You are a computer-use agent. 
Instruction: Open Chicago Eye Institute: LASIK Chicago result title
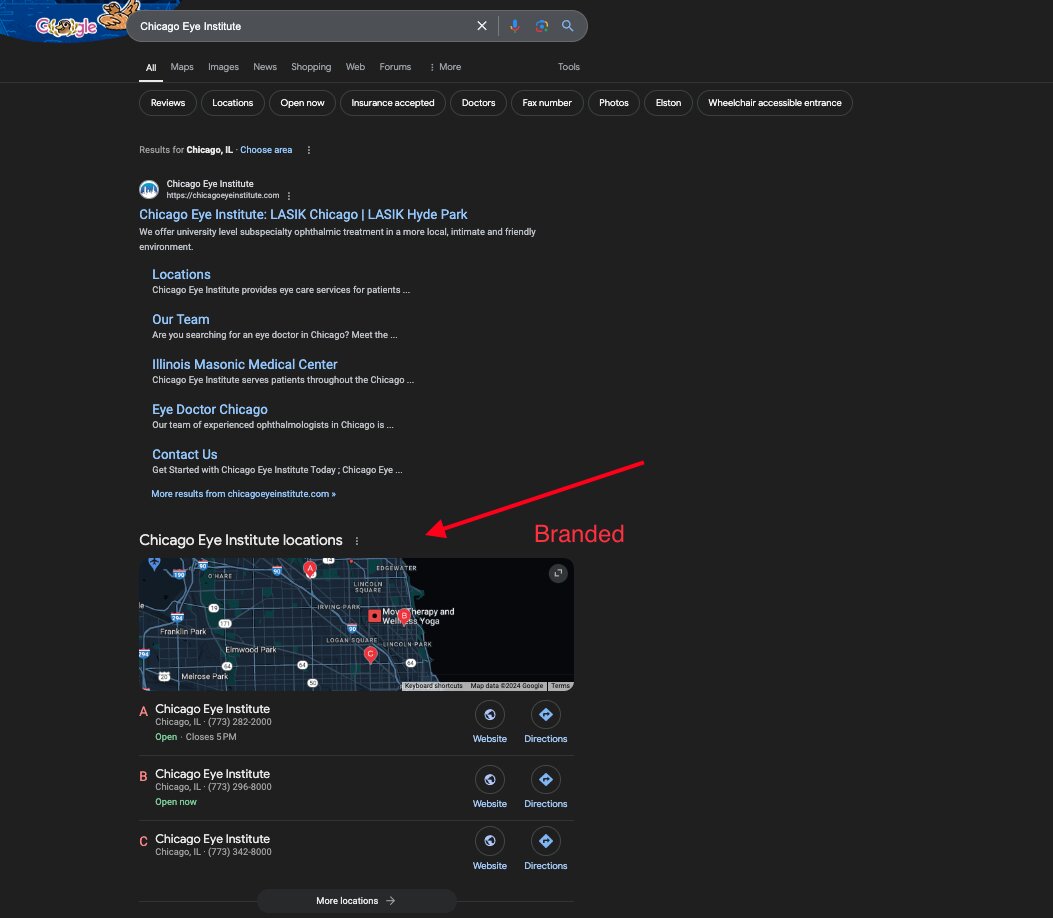303,214
